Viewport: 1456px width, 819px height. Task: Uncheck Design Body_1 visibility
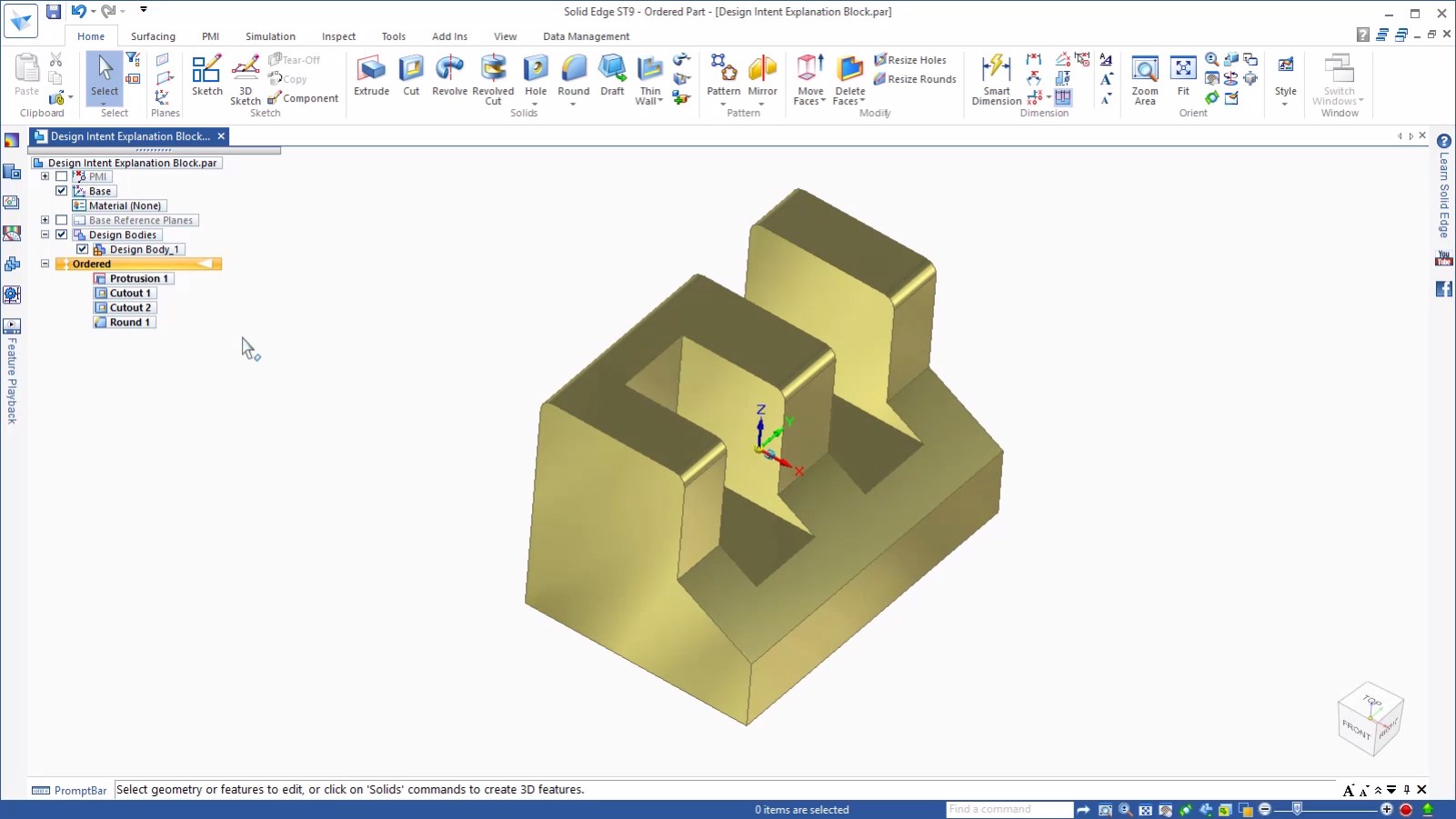click(82, 248)
